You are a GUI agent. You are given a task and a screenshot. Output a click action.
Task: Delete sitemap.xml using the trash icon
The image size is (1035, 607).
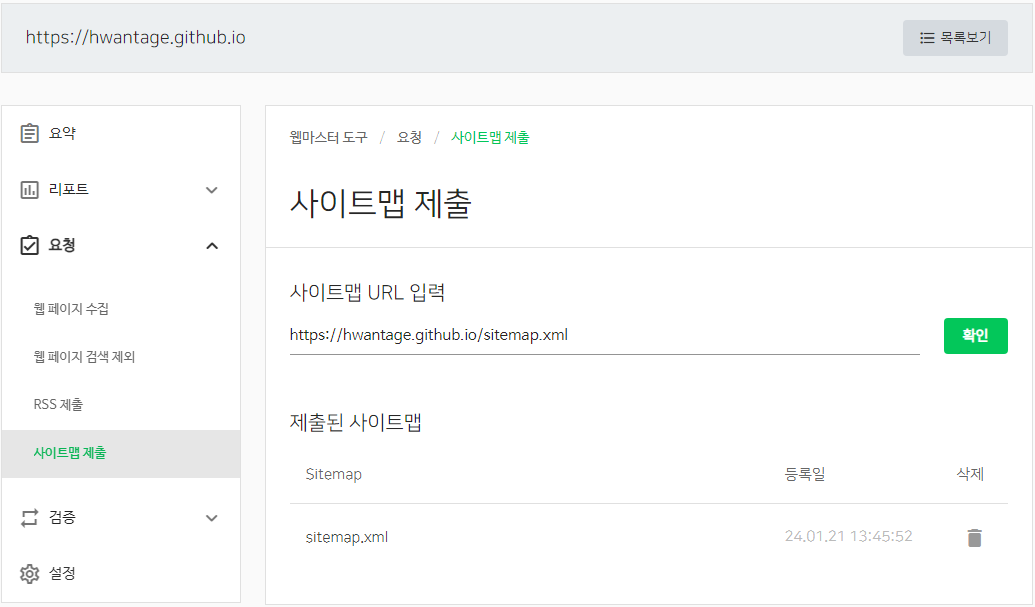(x=974, y=538)
